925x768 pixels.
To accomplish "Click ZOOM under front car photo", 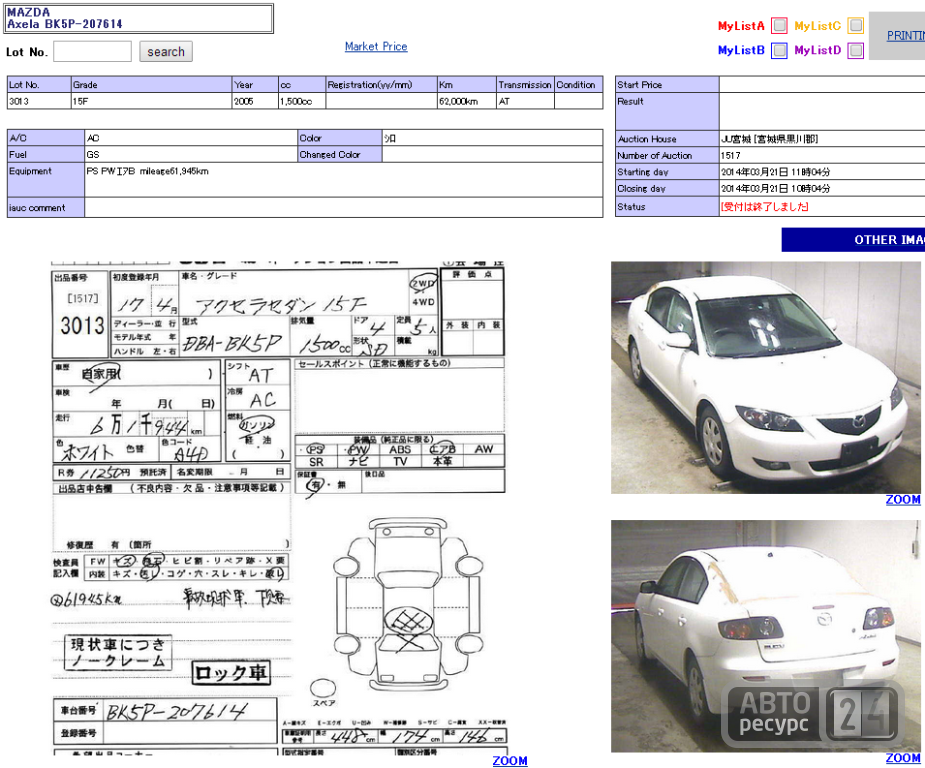I will coord(903,500).
